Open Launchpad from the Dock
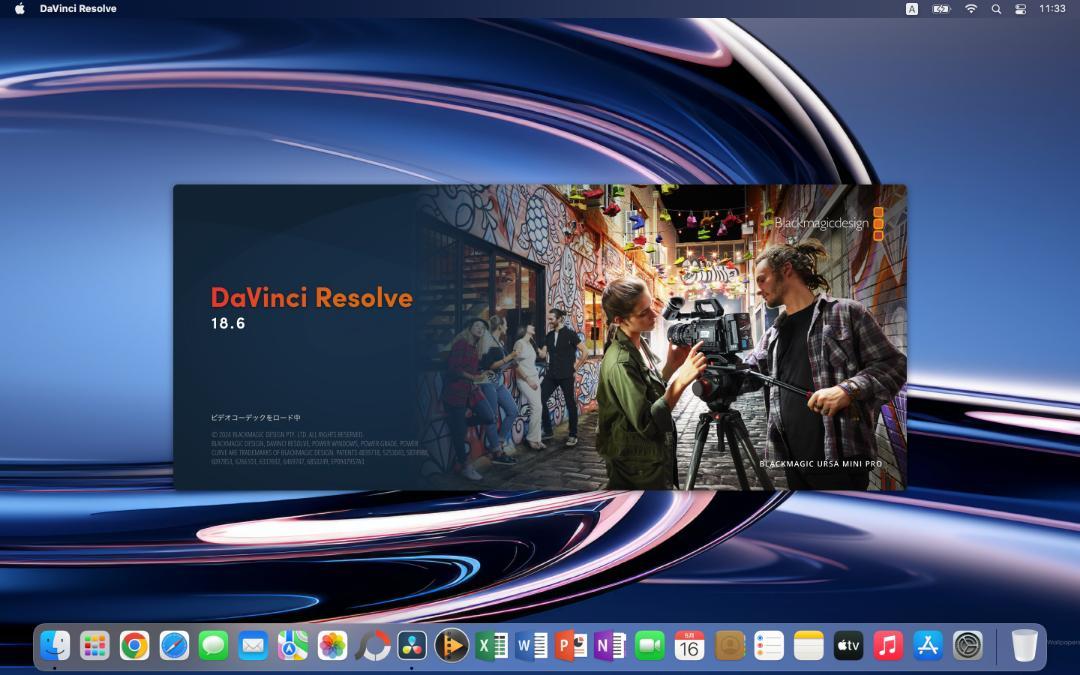 click(x=94, y=646)
